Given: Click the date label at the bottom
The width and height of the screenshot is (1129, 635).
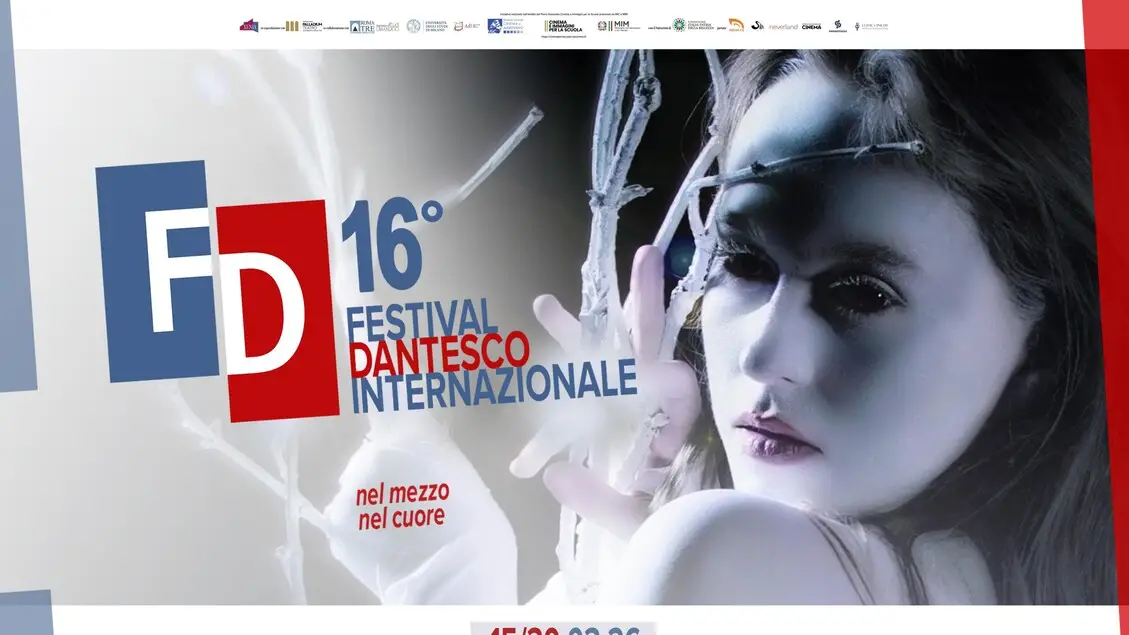Looking at the screenshot, I should (x=562, y=628).
